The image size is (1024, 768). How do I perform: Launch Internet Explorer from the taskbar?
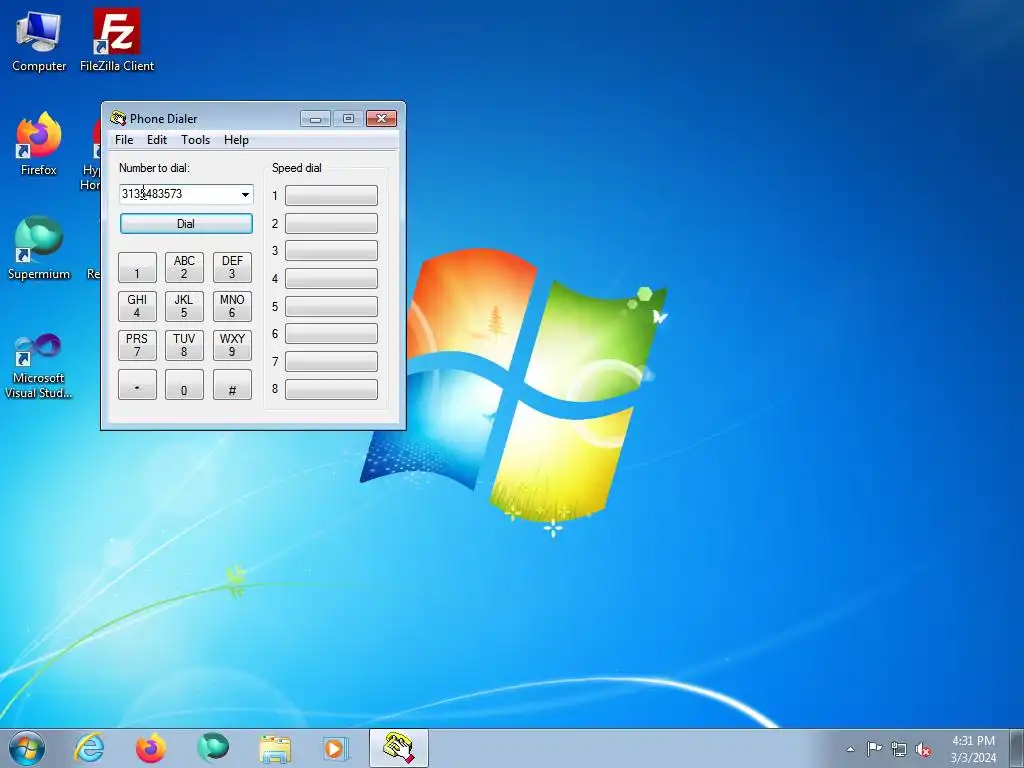click(89, 748)
